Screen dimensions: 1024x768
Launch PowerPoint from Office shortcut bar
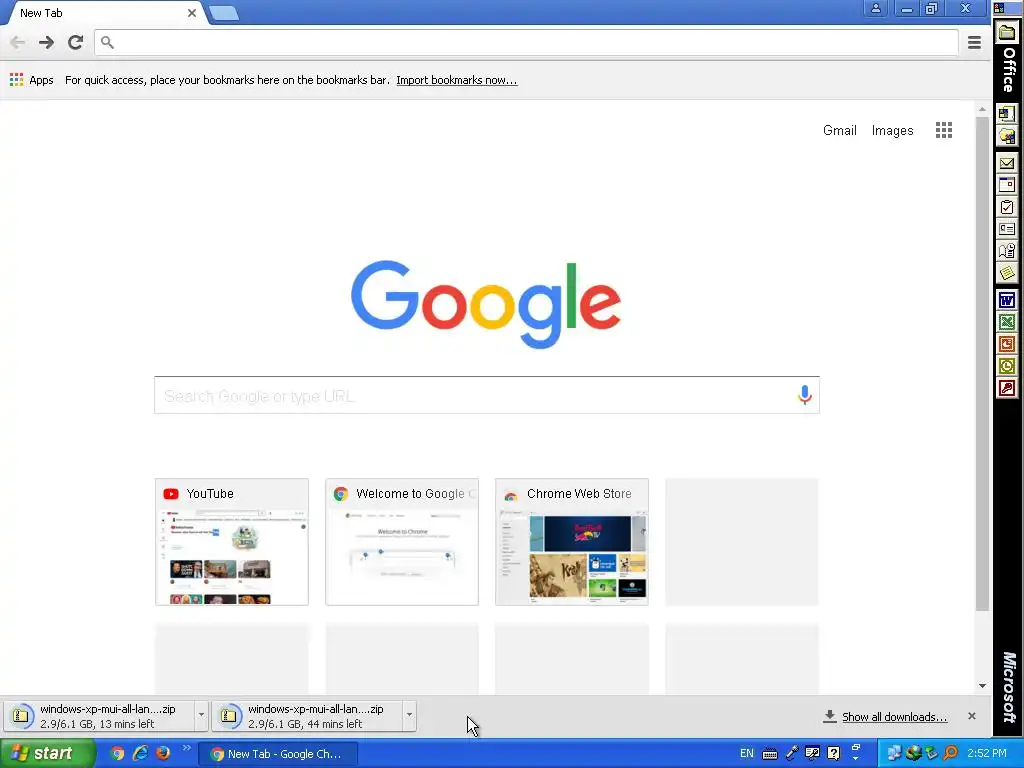(x=1007, y=344)
